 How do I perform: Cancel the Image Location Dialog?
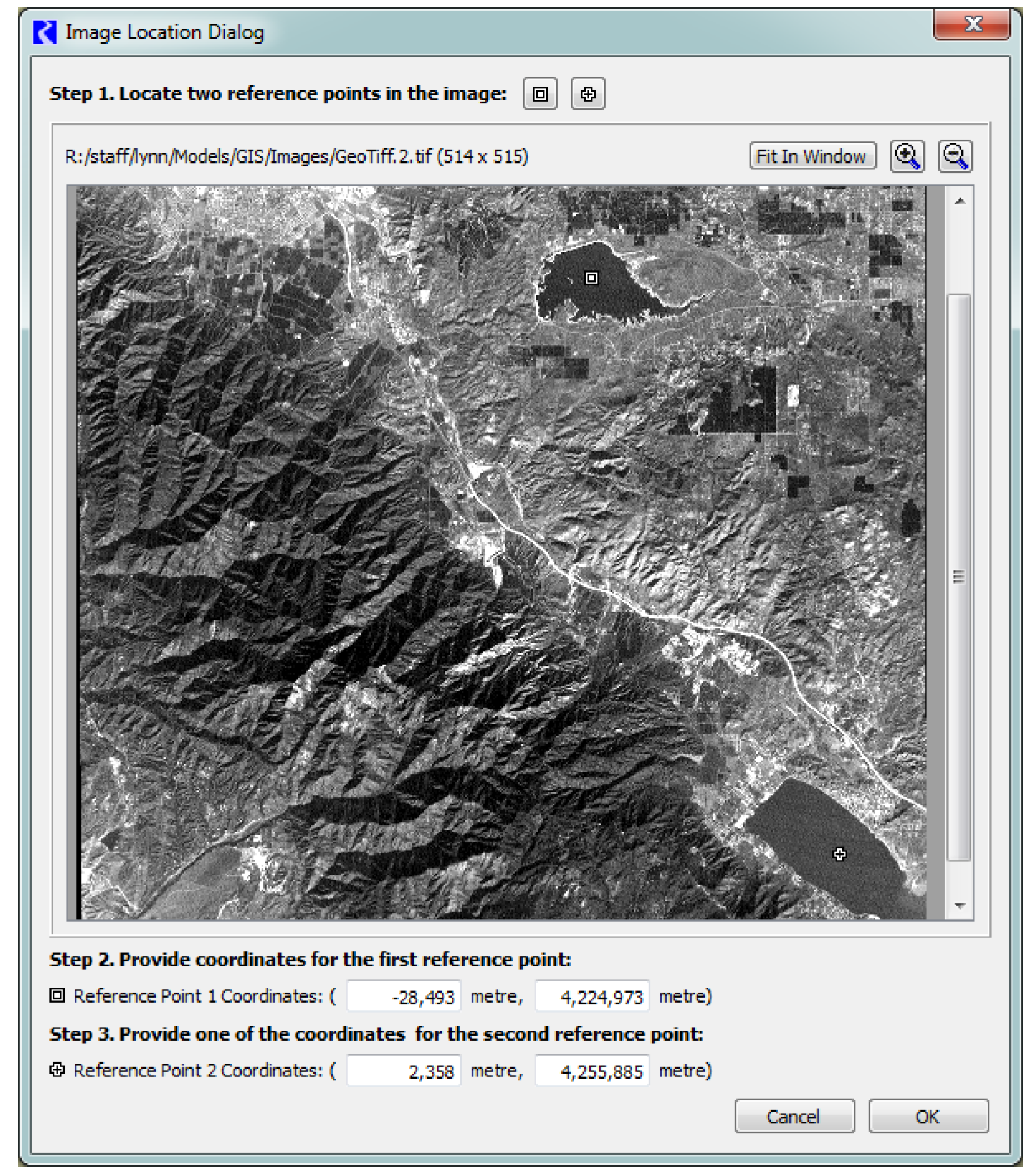pos(794,1116)
